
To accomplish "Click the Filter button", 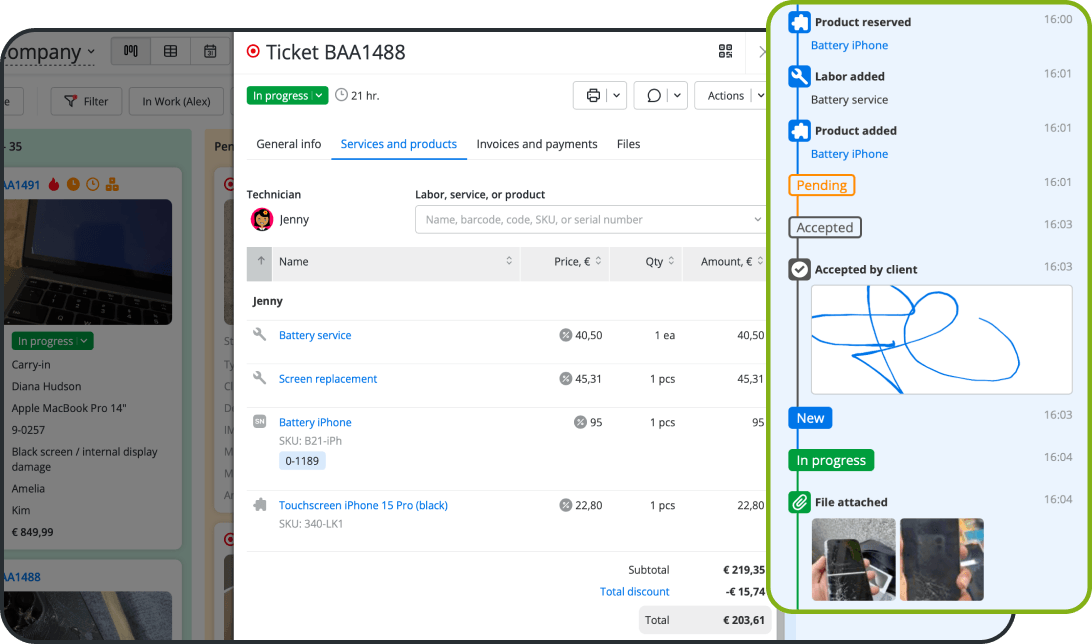I will pyautogui.click(x=86, y=101).
